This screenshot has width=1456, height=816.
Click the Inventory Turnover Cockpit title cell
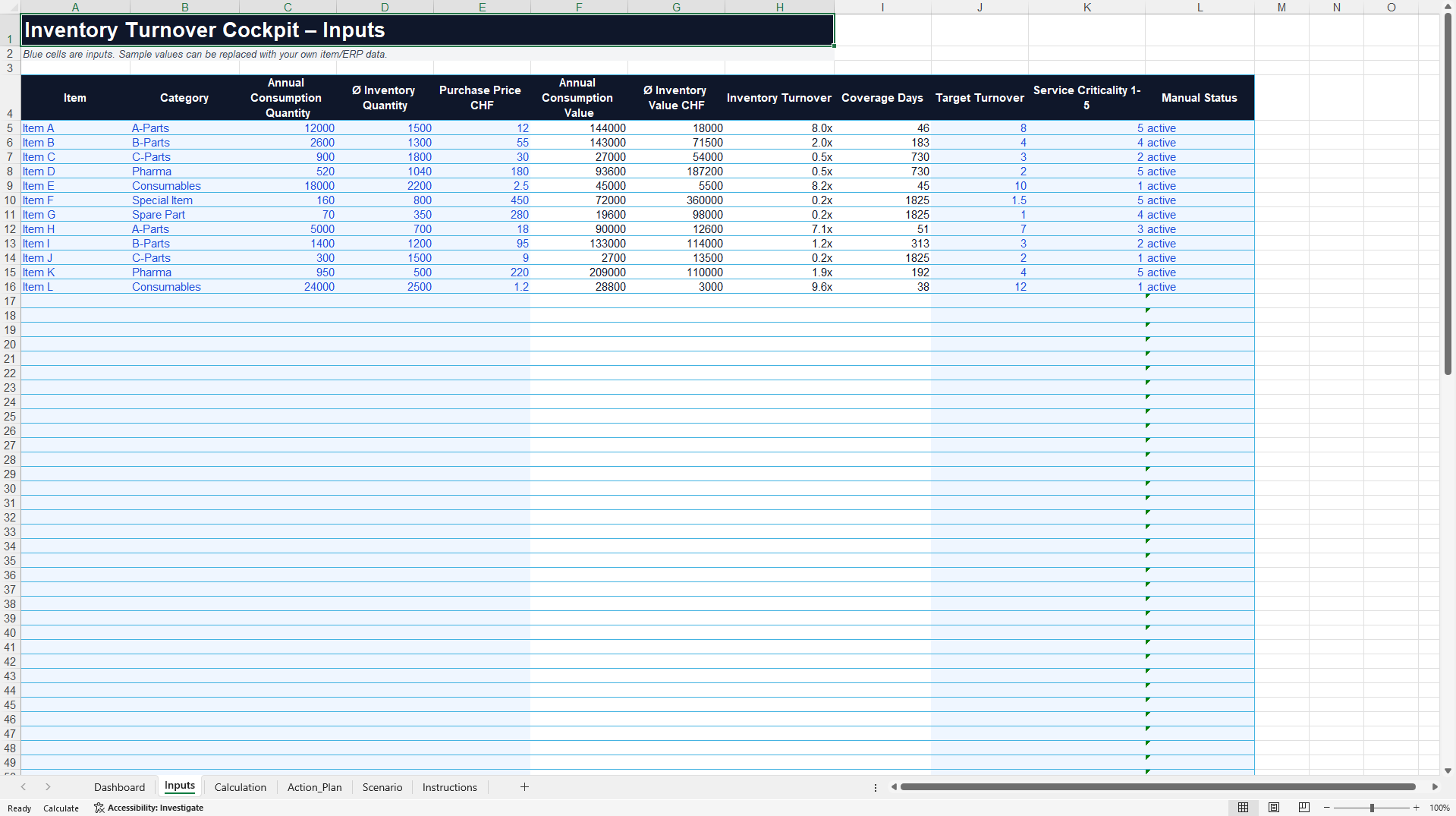coord(427,30)
